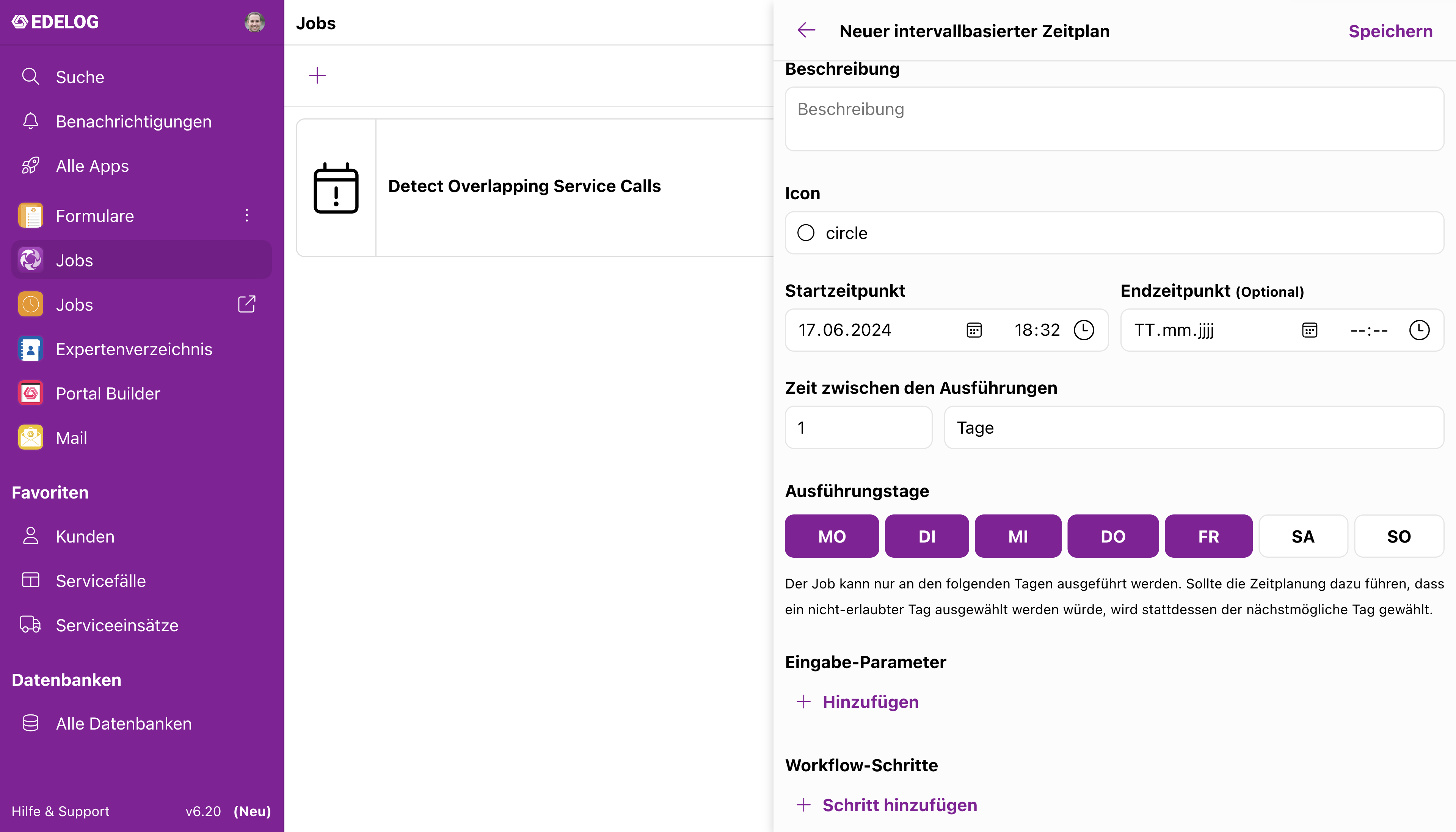Open the Formulare three-dot menu

247,215
